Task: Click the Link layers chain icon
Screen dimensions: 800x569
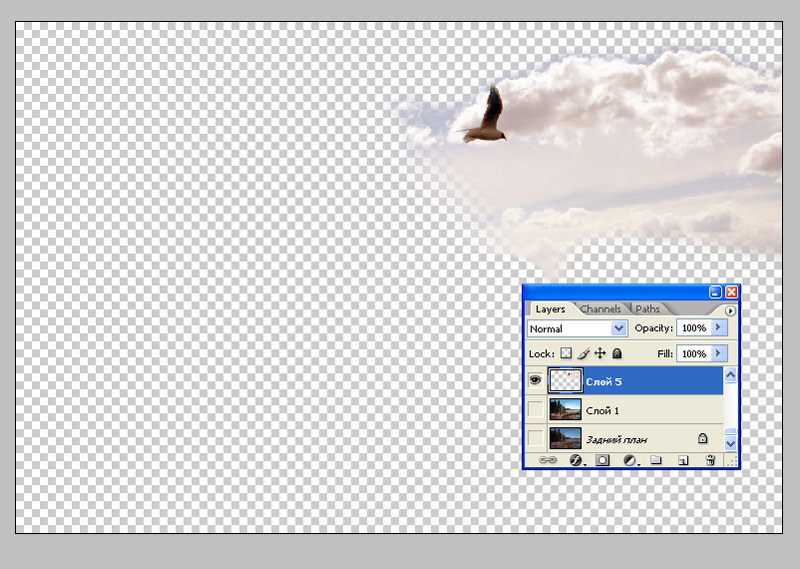Action: click(547, 460)
